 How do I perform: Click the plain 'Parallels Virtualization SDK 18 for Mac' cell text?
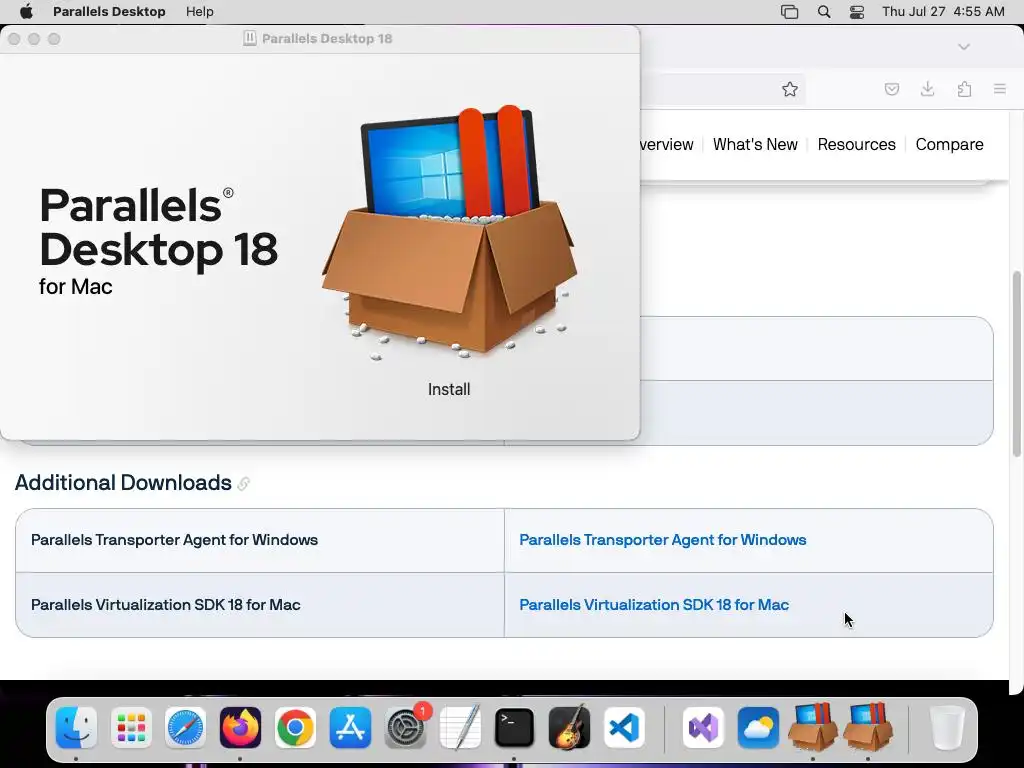coord(165,605)
